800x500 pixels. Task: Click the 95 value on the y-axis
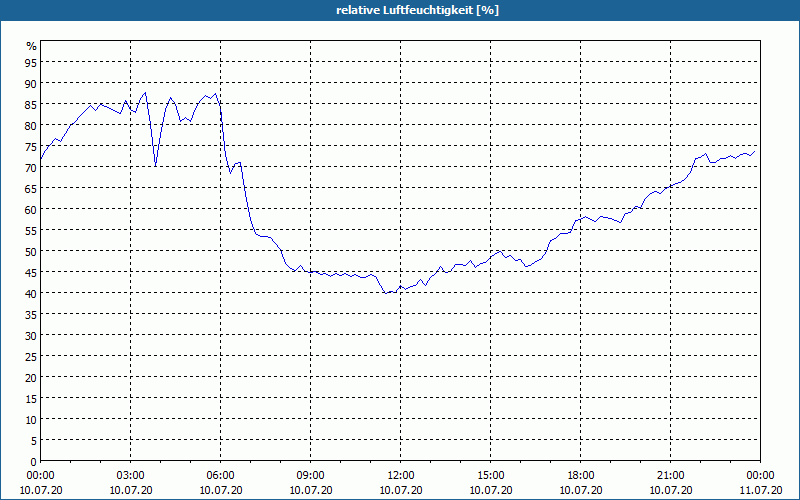[x=31, y=62]
